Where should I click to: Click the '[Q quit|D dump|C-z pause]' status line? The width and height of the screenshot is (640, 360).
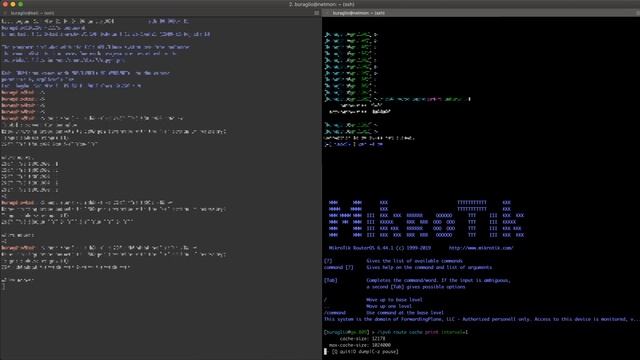364,351
